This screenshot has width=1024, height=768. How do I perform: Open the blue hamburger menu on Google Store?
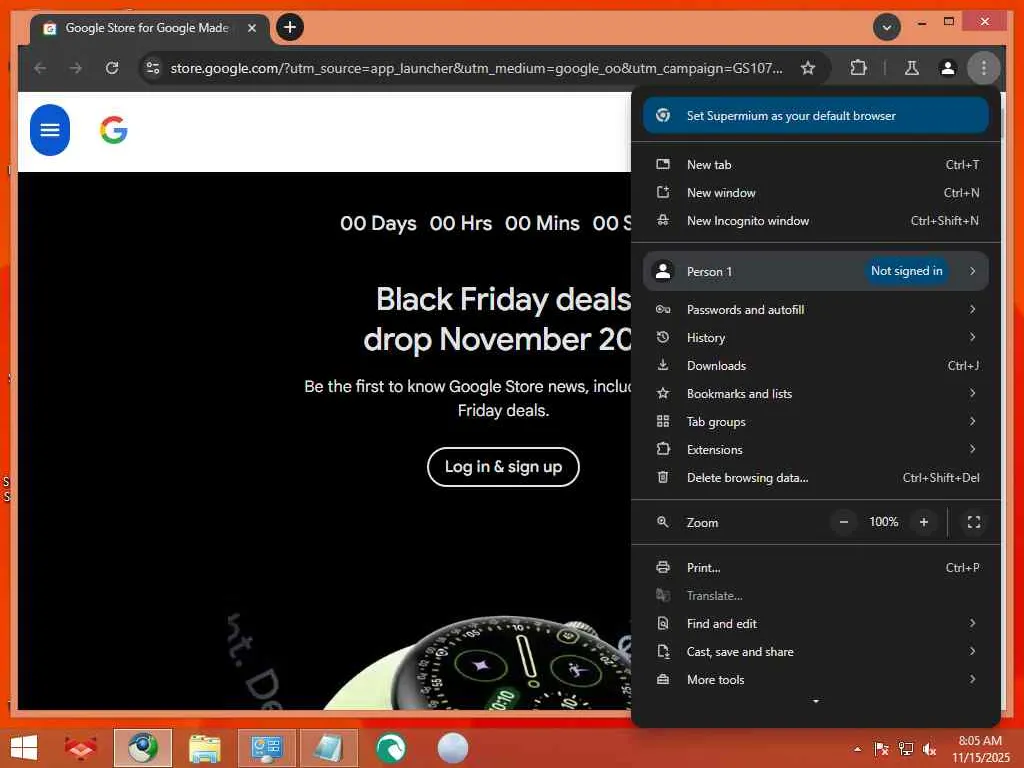coord(50,130)
